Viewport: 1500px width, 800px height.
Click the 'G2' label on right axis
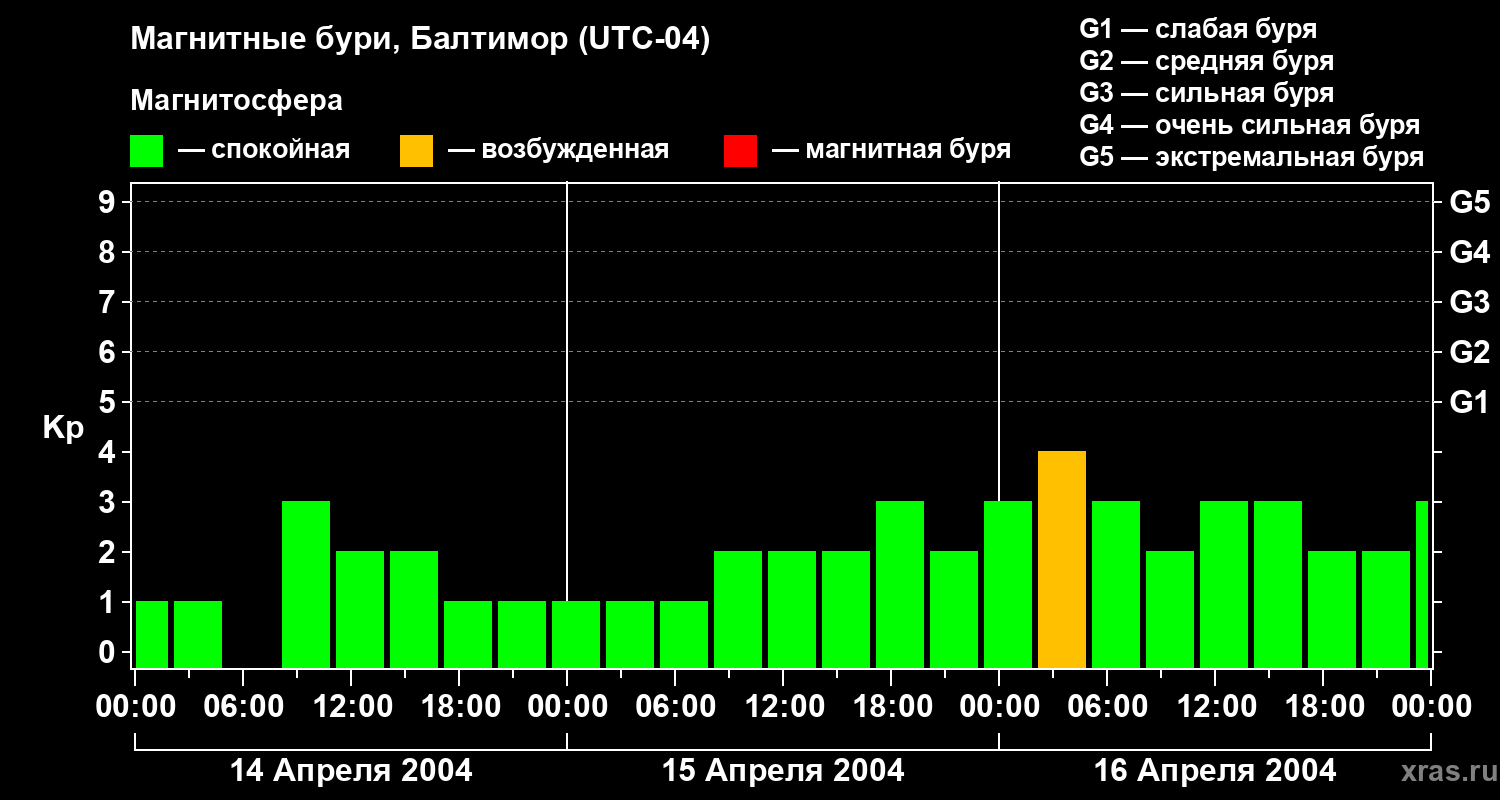pos(1469,353)
